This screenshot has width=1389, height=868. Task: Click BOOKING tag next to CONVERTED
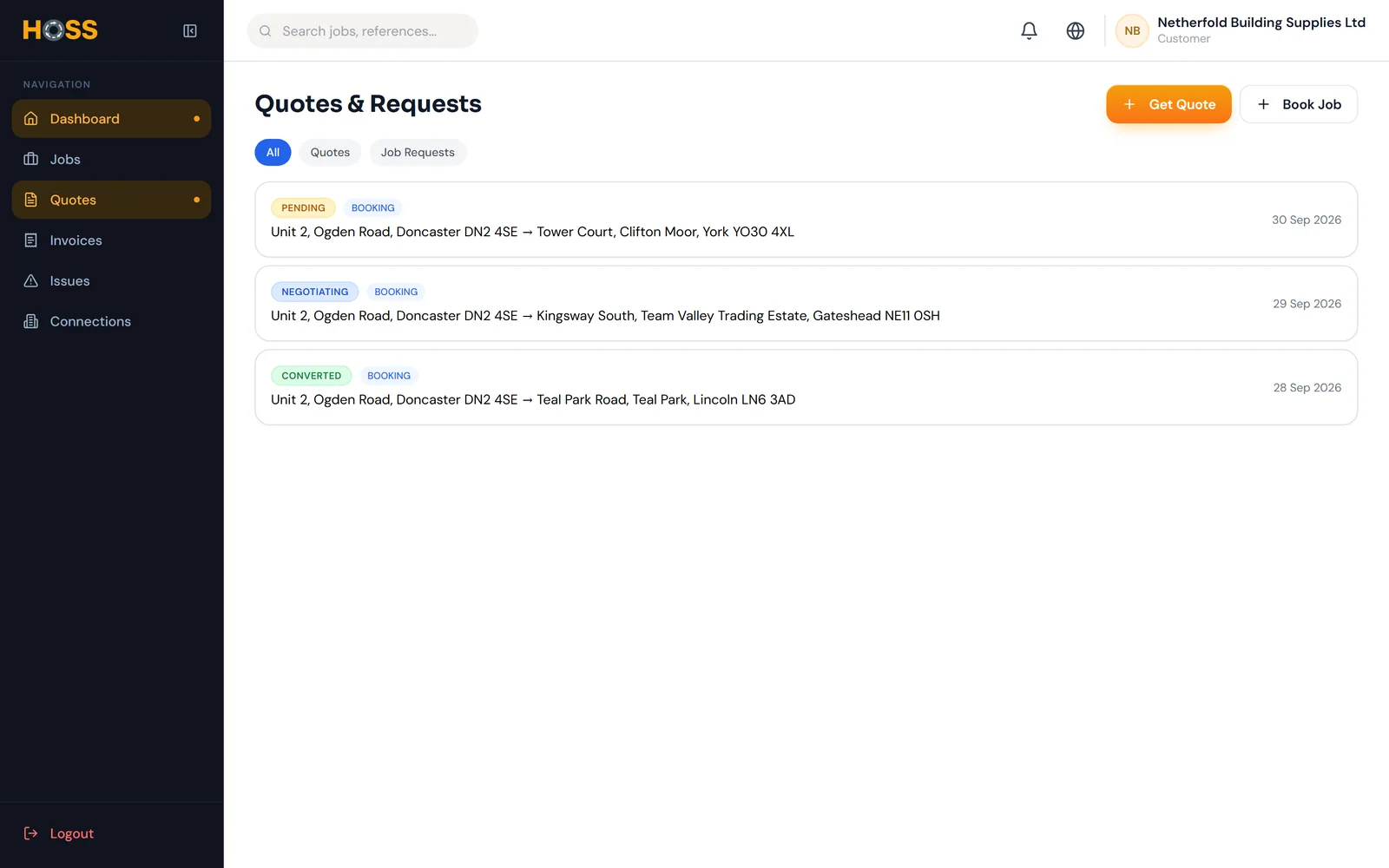pyautogui.click(x=389, y=376)
